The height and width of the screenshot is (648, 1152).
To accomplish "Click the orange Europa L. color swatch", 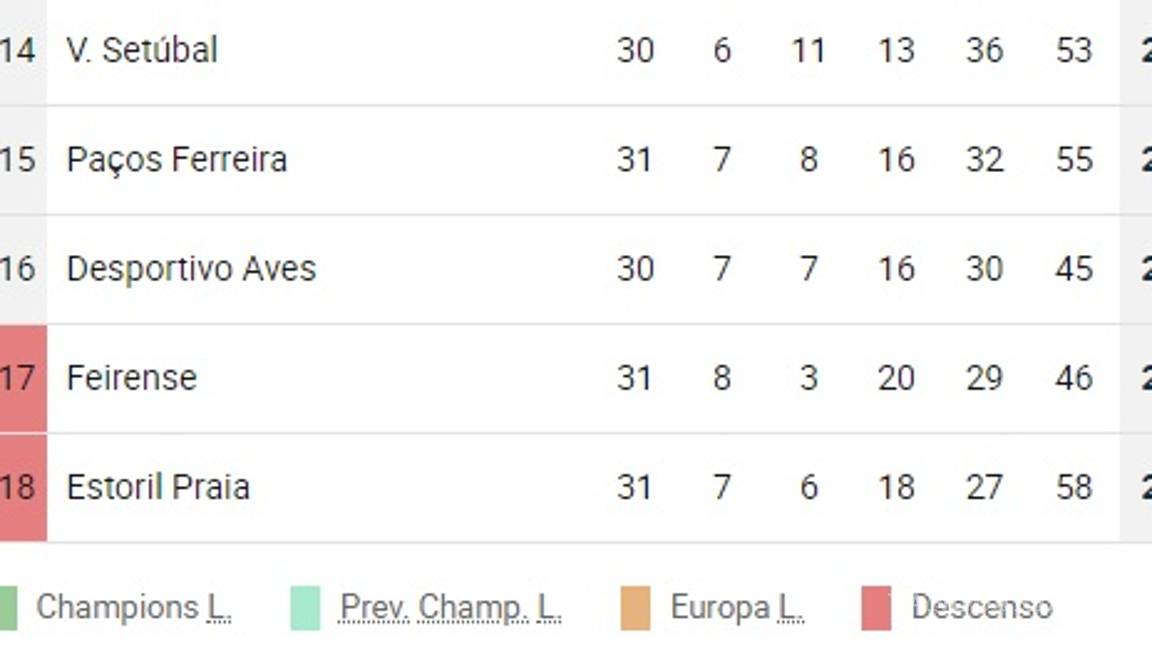I will coord(635,608).
